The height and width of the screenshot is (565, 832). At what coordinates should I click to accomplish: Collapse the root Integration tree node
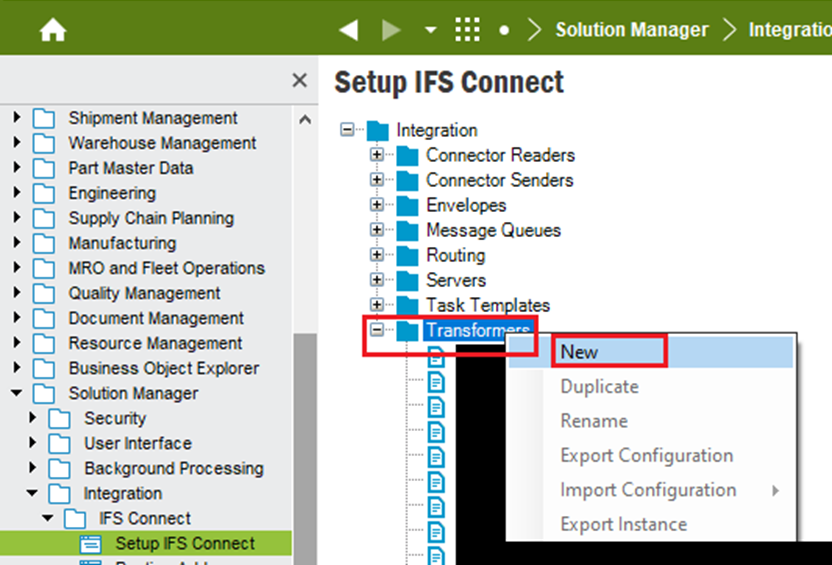pos(347,129)
